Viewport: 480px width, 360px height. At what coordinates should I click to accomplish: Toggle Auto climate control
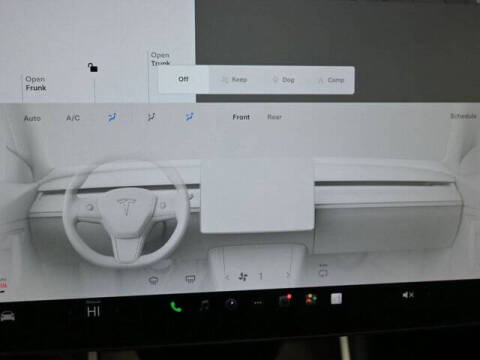[32, 118]
